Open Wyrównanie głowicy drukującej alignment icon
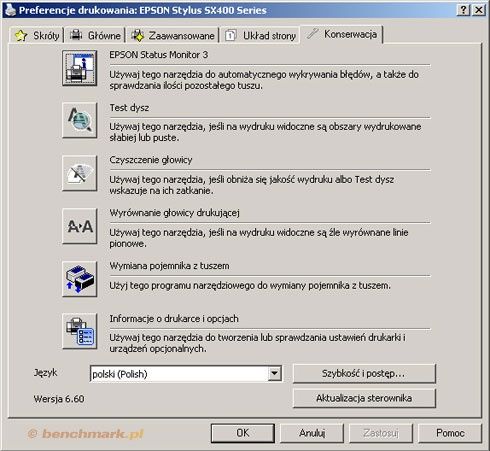The height and width of the screenshot is (451, 490). tap(80, 226)
